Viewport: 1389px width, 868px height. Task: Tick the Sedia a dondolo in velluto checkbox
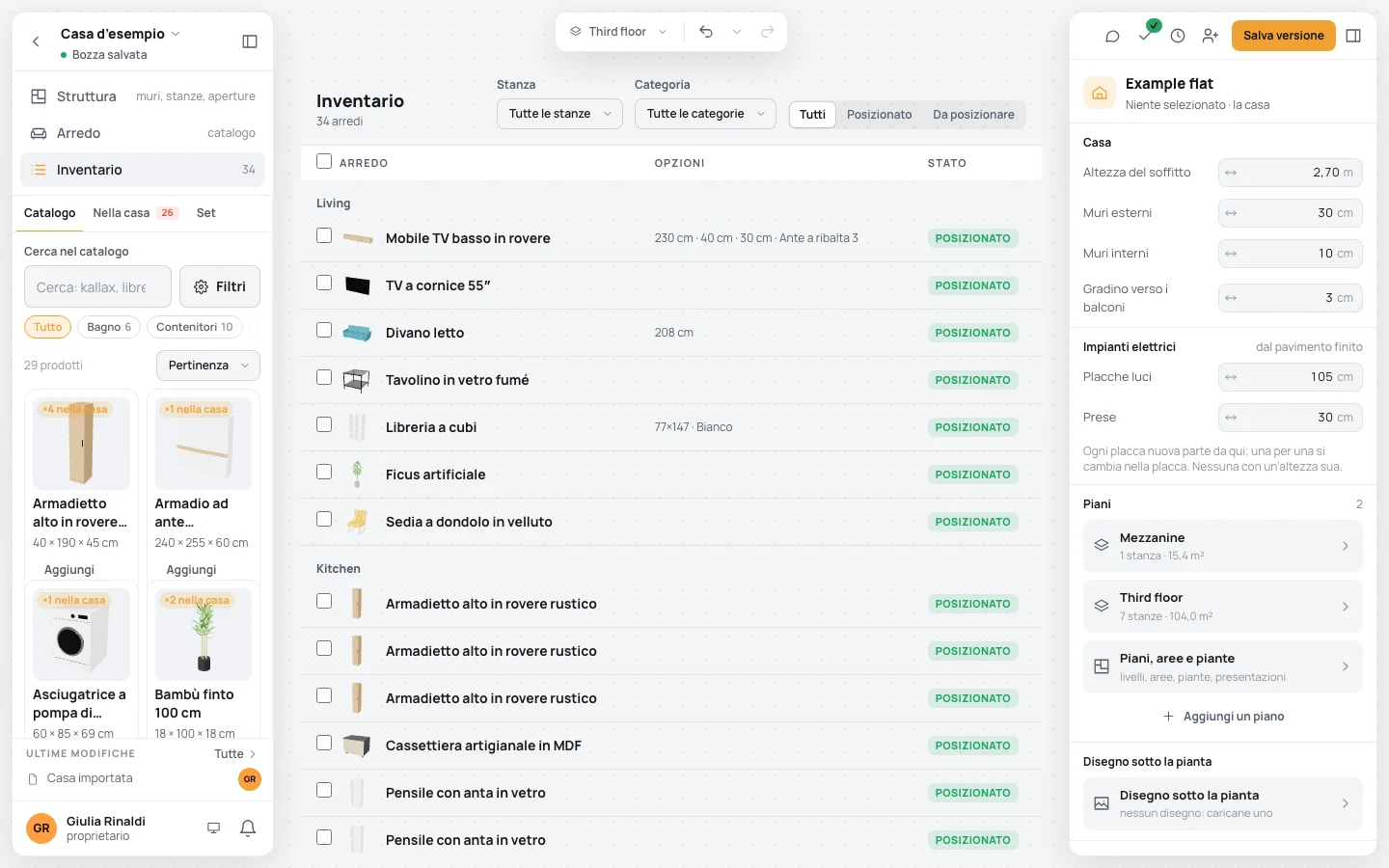pos(324,519)
